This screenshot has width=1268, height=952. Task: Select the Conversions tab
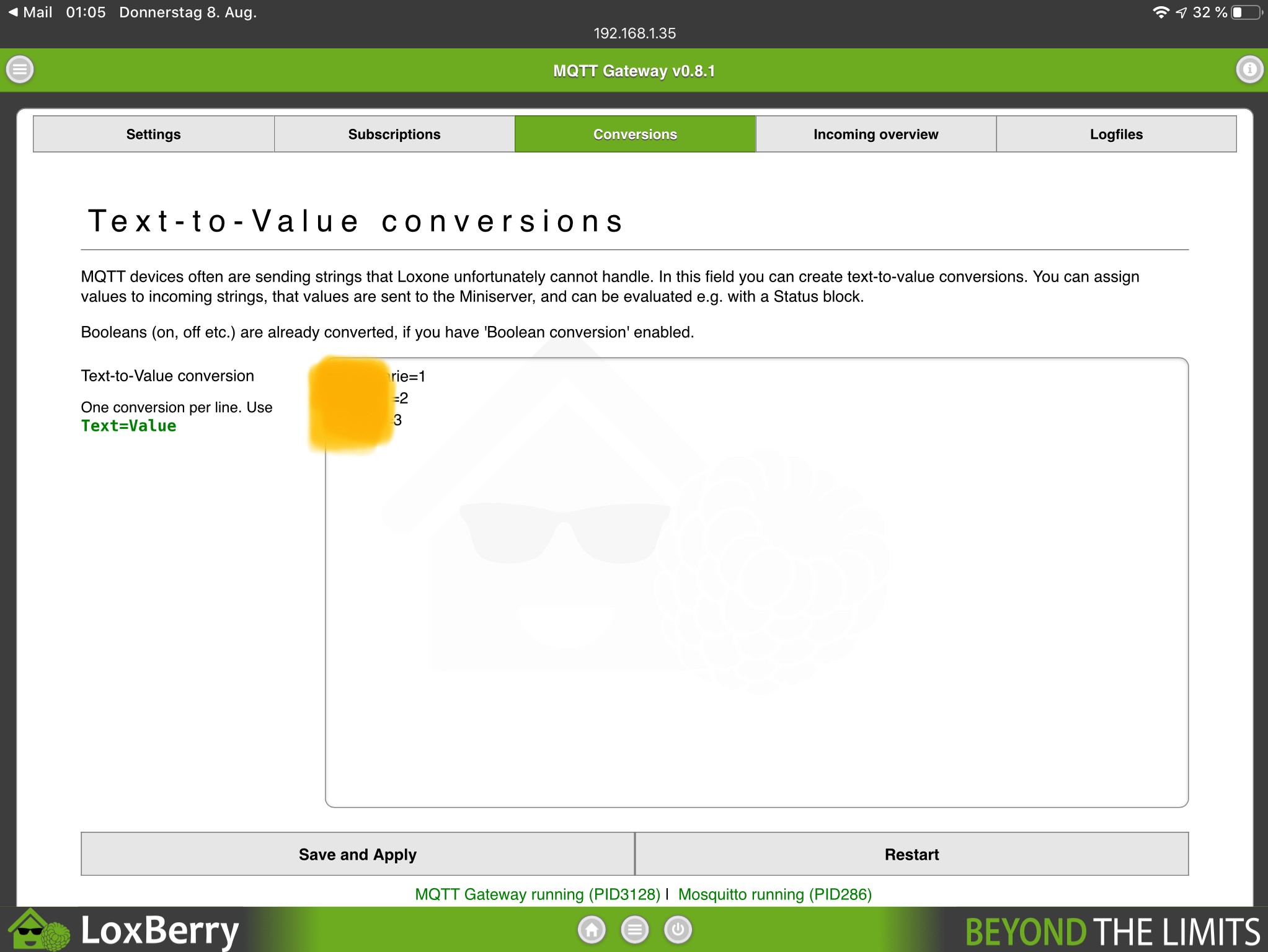(x=635, y=134)
